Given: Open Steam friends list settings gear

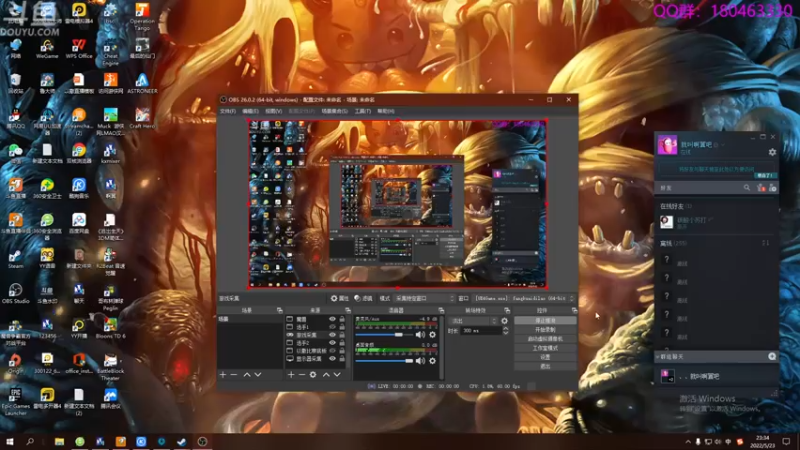Looking at the screenshot, I should (x=772, y=152).
